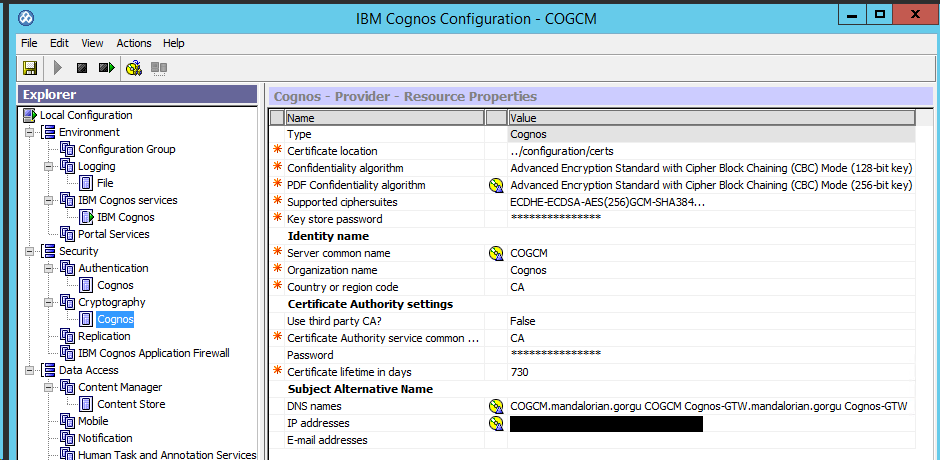Image resolution: width=940 pixels, height=460 pixels.
Task: Select the Portal Services tree item
Action: point(114,234)
